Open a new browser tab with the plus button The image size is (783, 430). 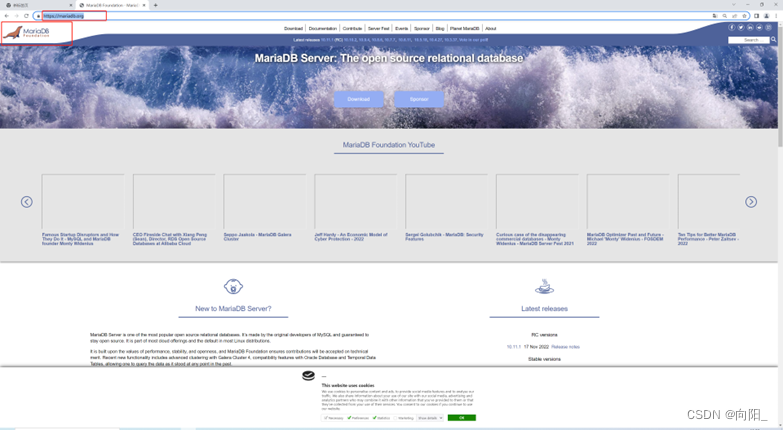[156, 5]
